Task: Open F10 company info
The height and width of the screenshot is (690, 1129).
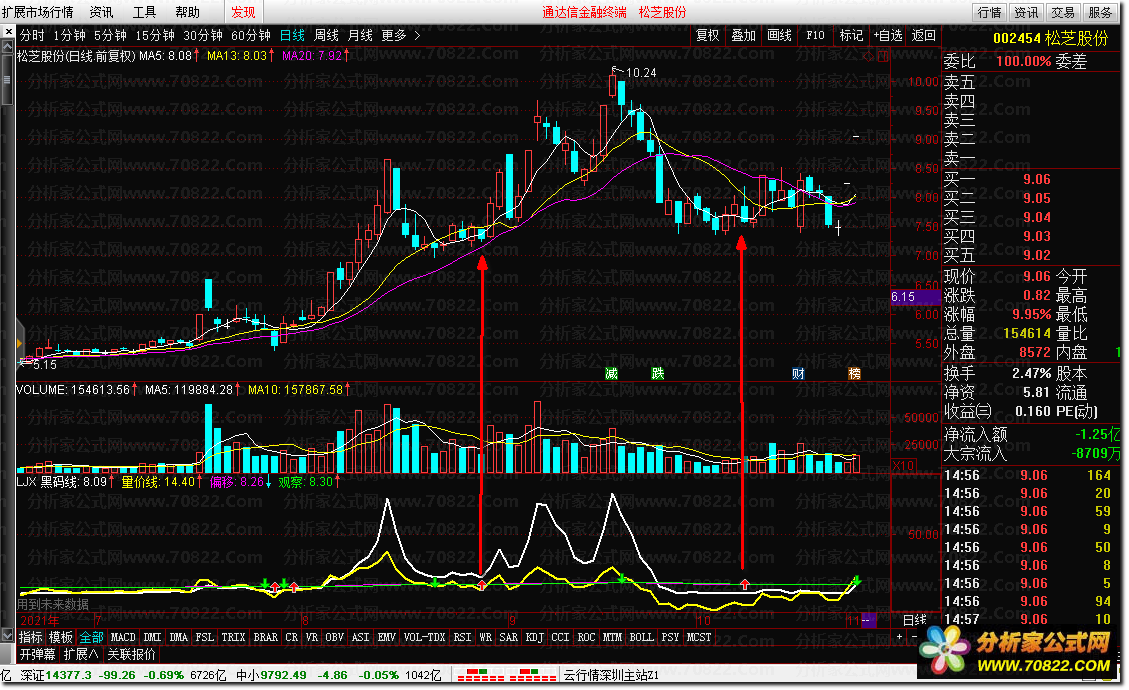Action: [x=815, y=35]
